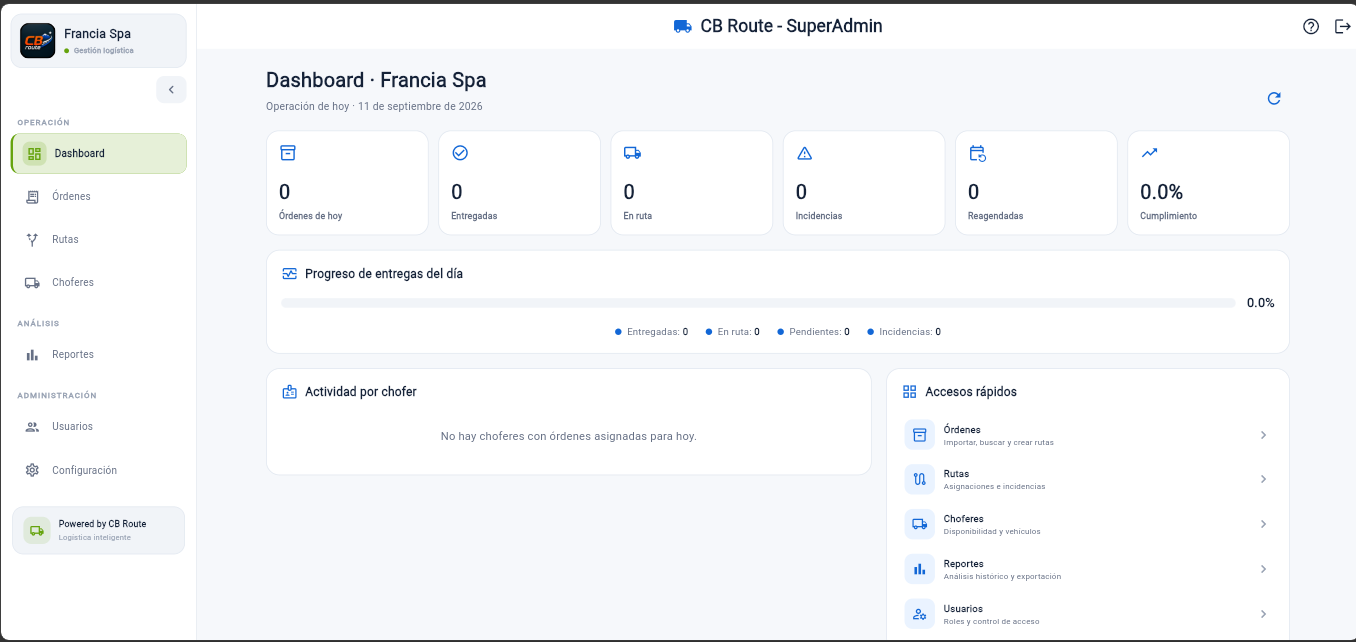Click the Rutas fork icon in sidebar

32,240
